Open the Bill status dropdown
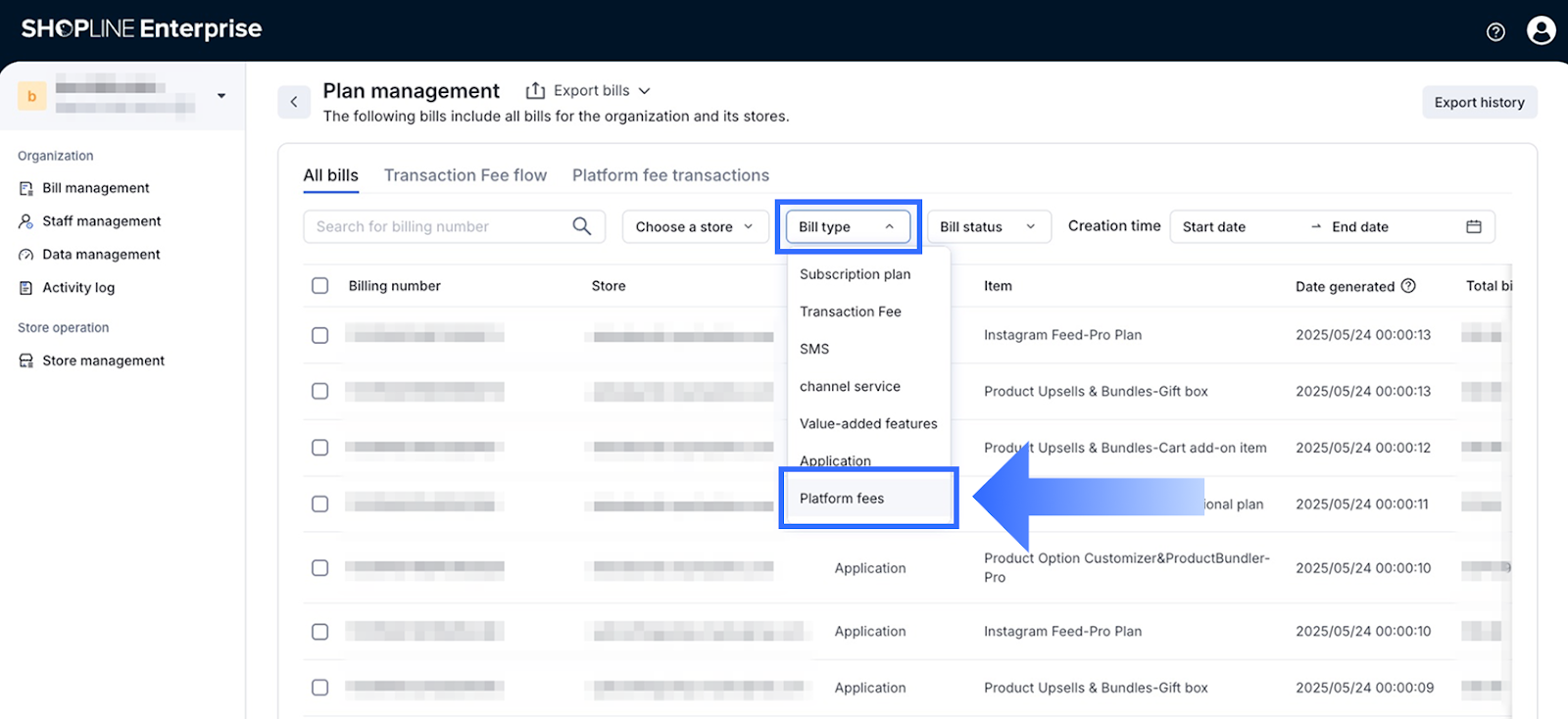Image resolution: width=1568 pixels, height=719 pixels. pos(988,227)
